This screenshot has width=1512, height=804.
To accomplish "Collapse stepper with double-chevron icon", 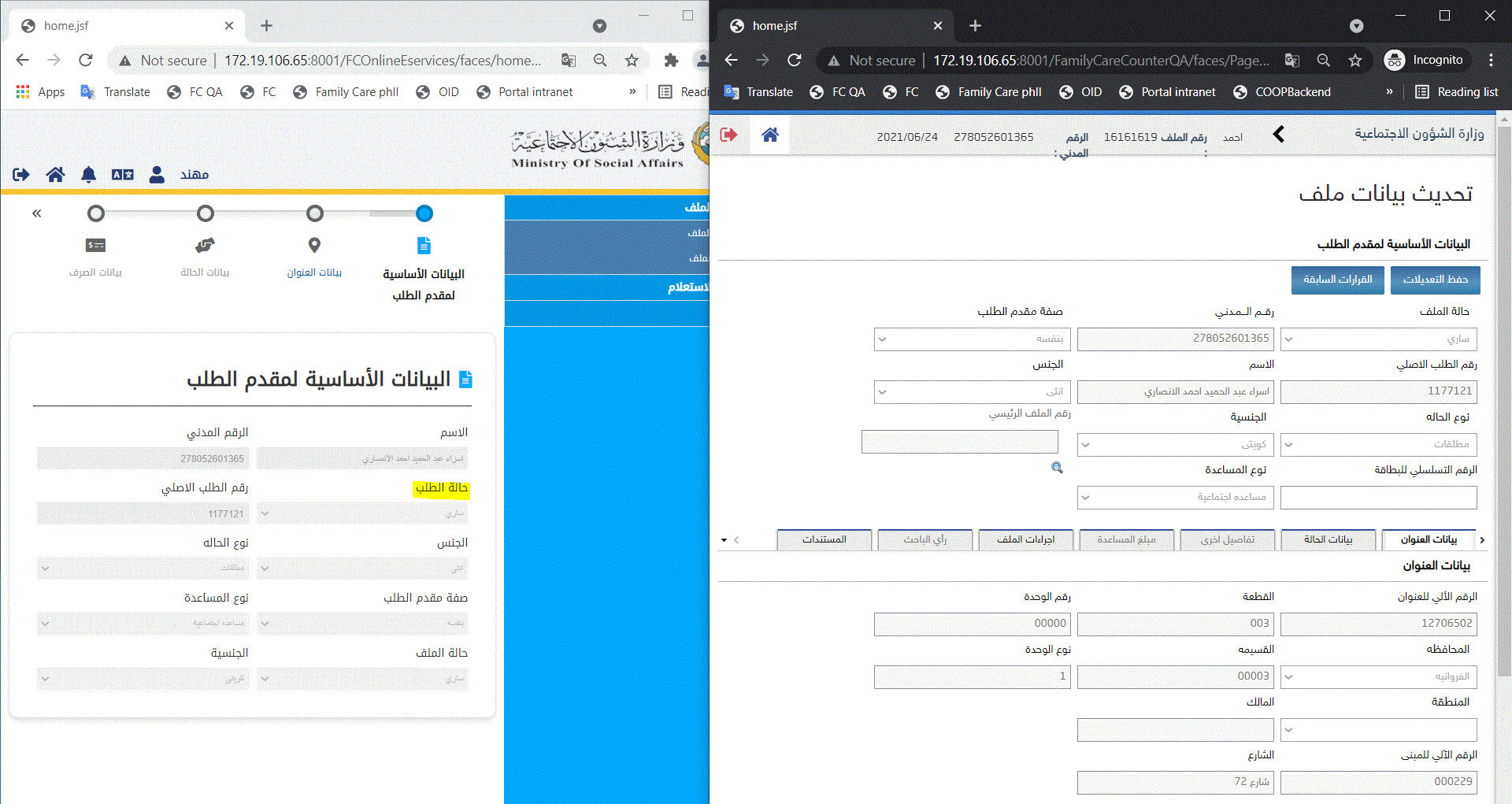I will 37,213.
